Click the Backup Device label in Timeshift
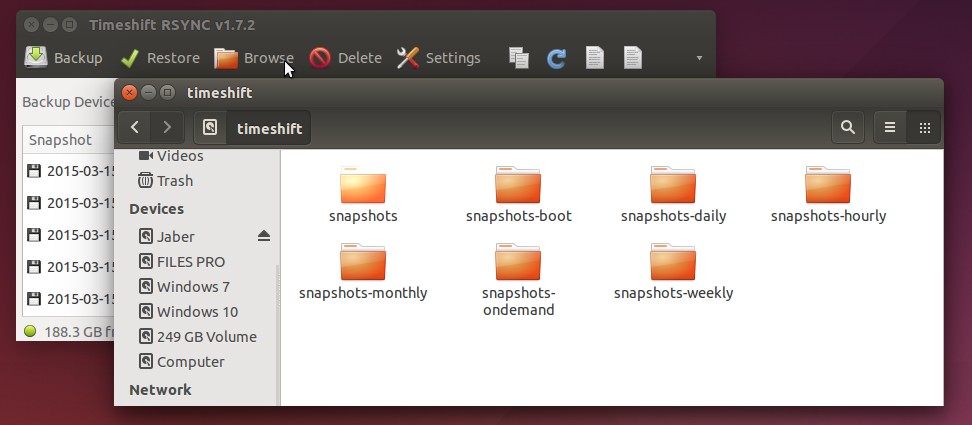The width and height of the screenshot is (972, 425). pyautogui.click(x=68, y=102)
